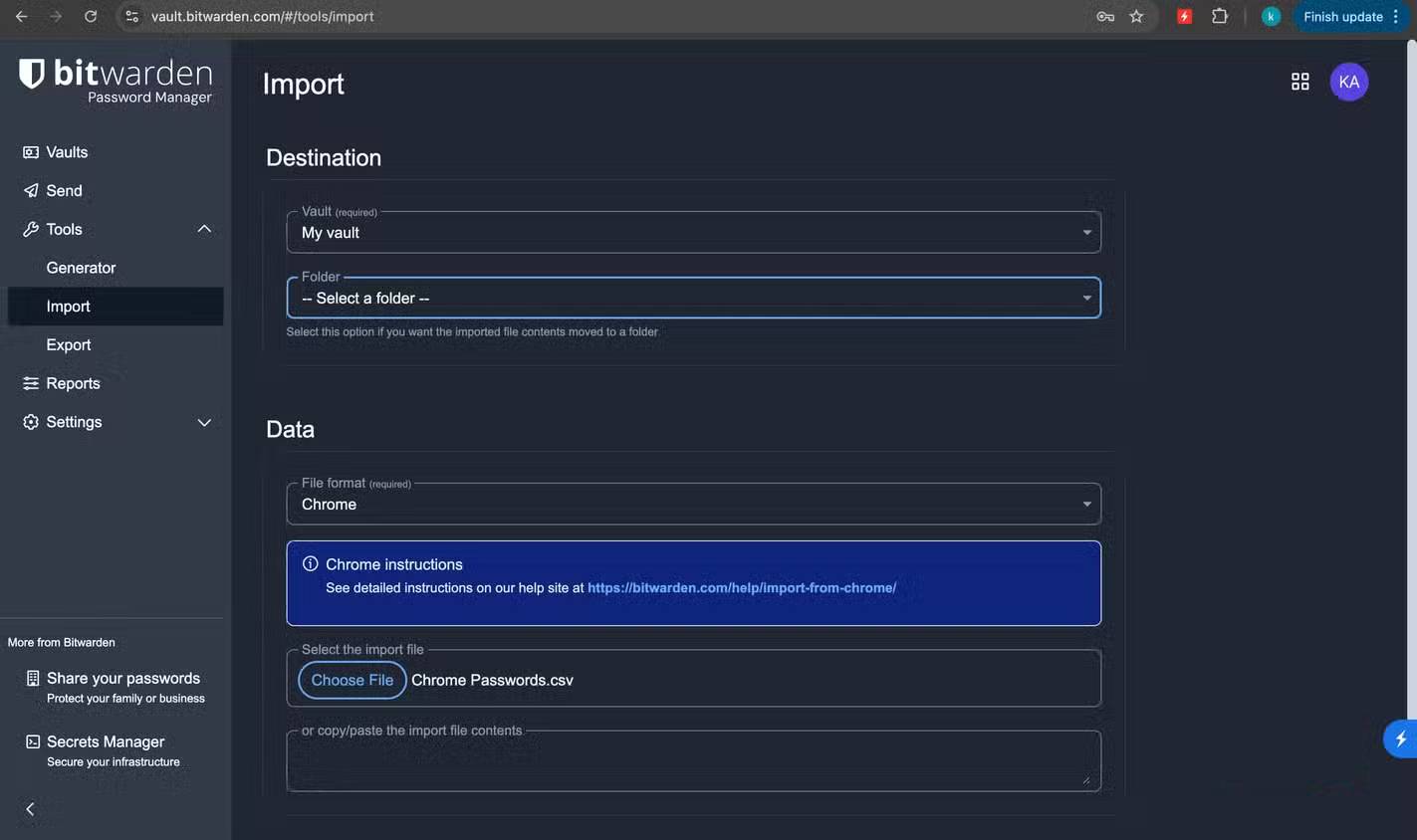Open the import-from-chrome help link
This screenshot has width=1417, height=840.
741,588
